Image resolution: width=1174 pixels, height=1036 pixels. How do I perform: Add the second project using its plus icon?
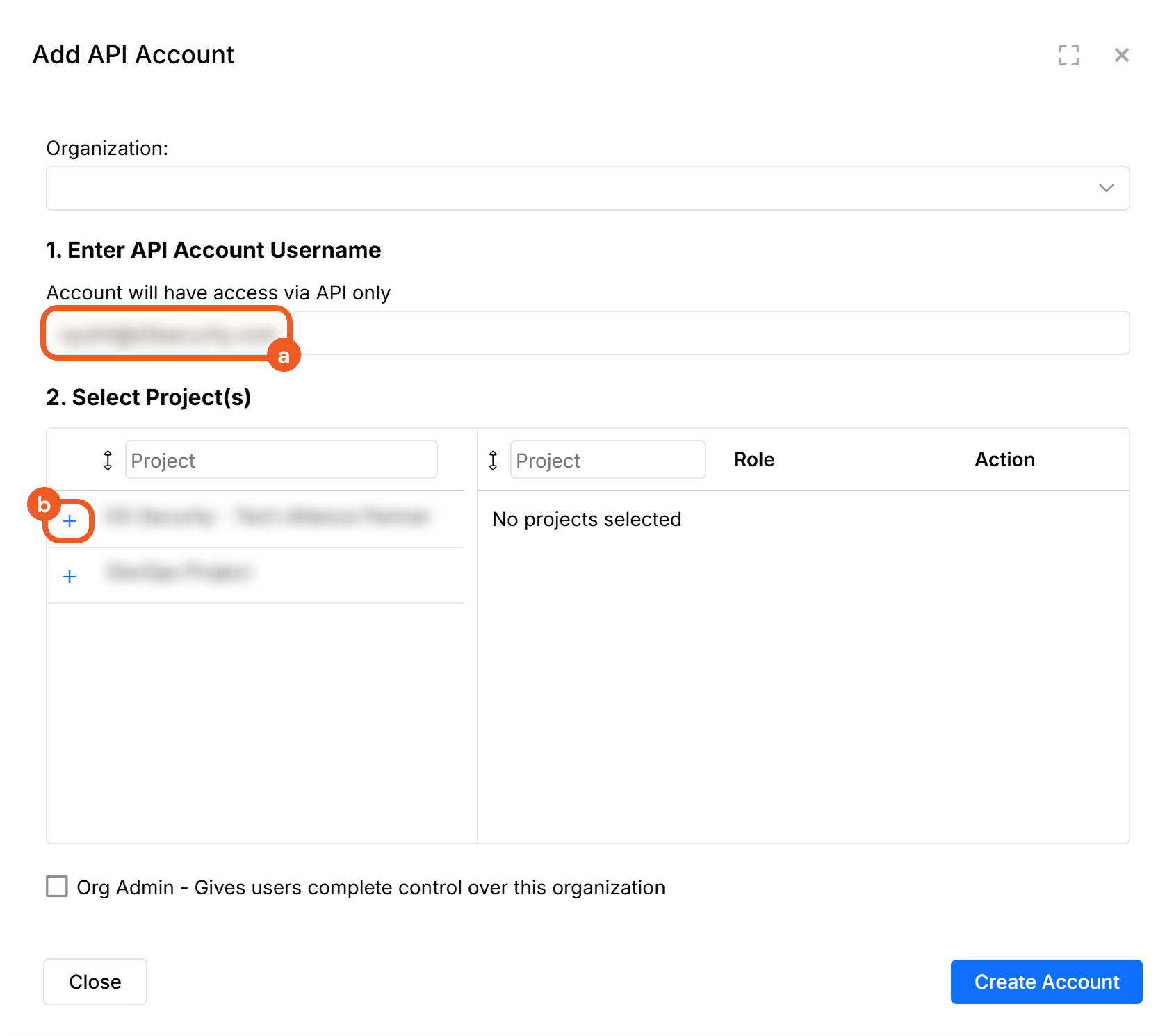tap(70, 577)
